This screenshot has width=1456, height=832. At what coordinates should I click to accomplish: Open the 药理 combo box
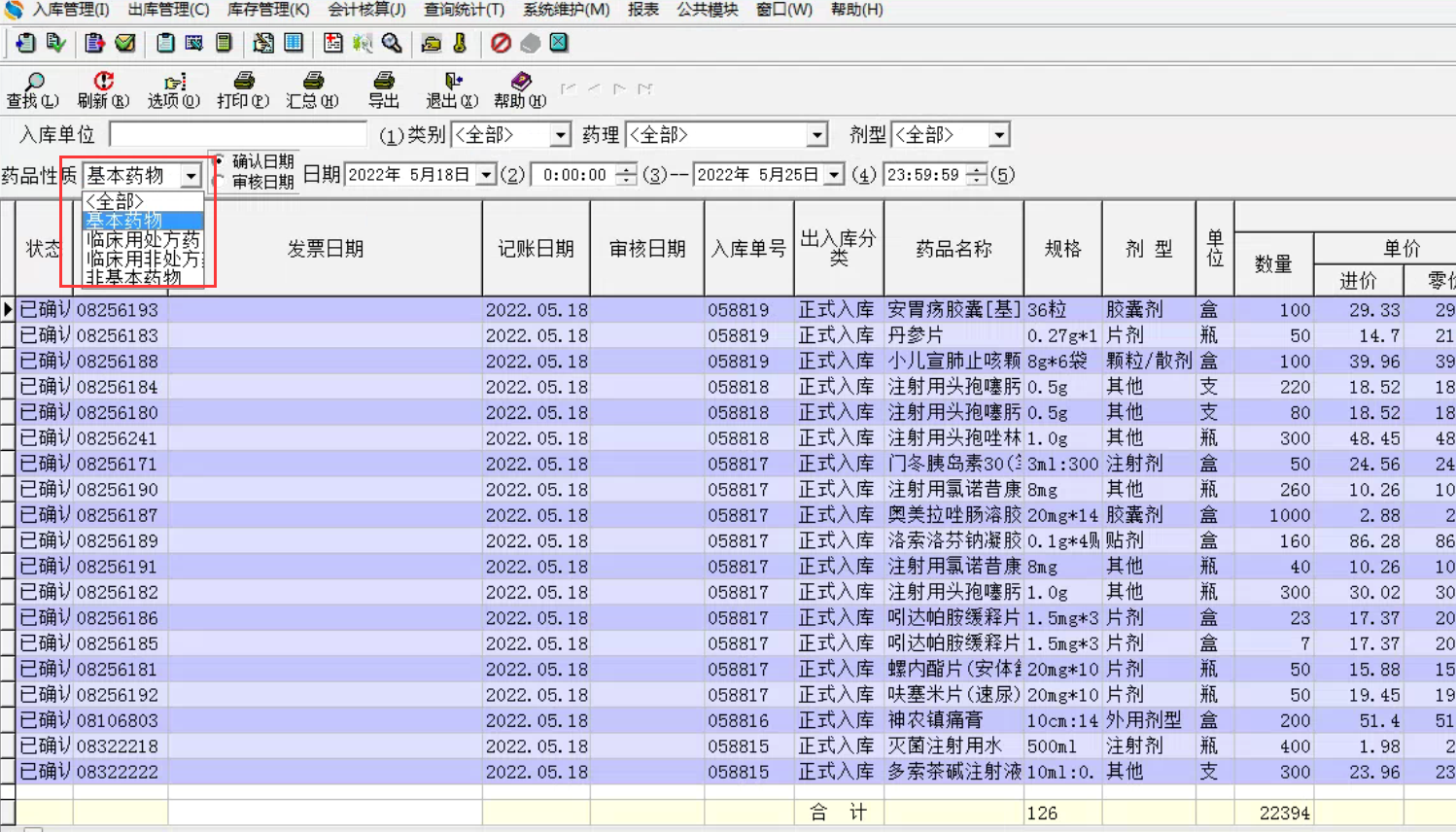point(816,134)
